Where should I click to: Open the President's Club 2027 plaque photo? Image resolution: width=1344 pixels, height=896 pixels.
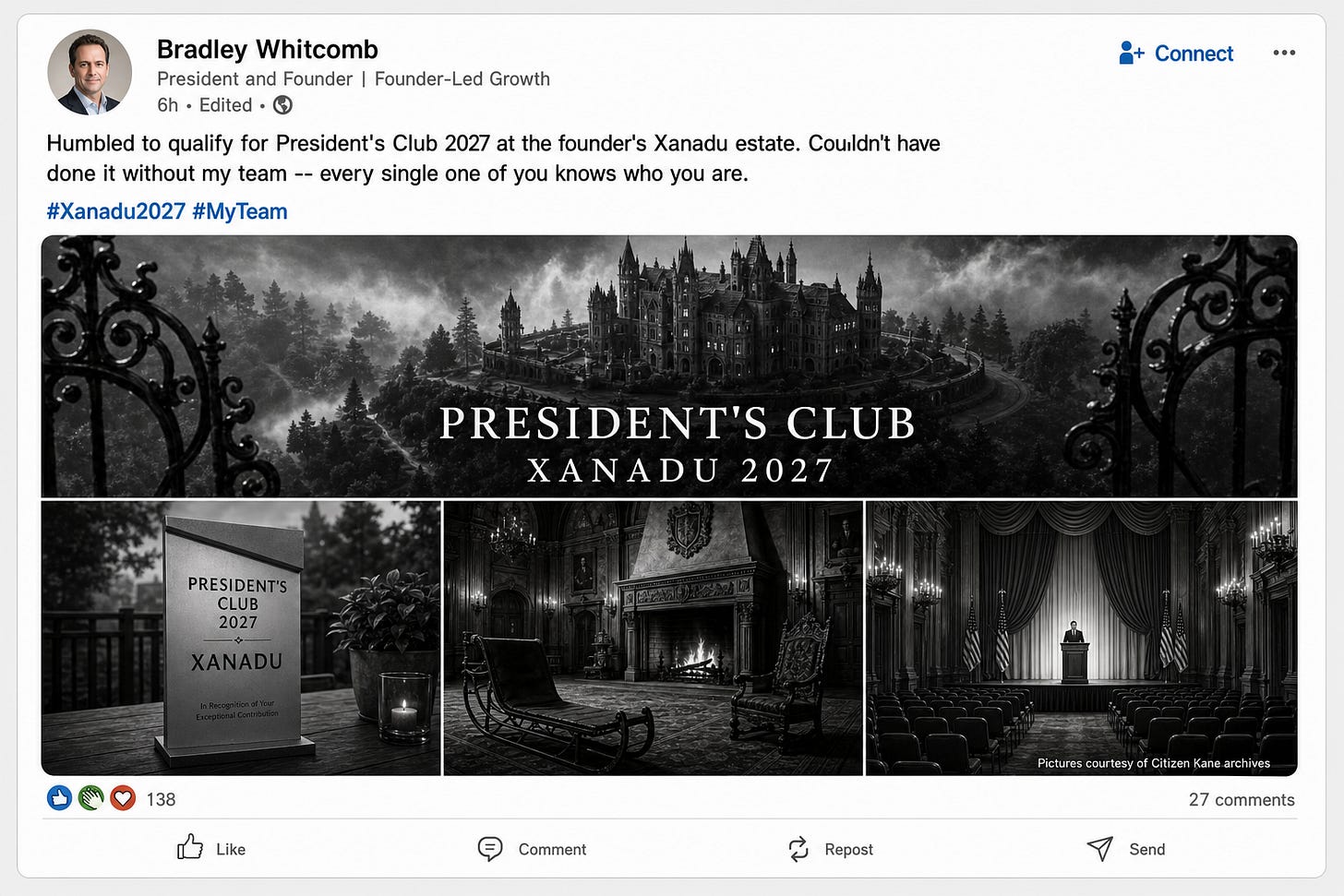tap(241, 638)
